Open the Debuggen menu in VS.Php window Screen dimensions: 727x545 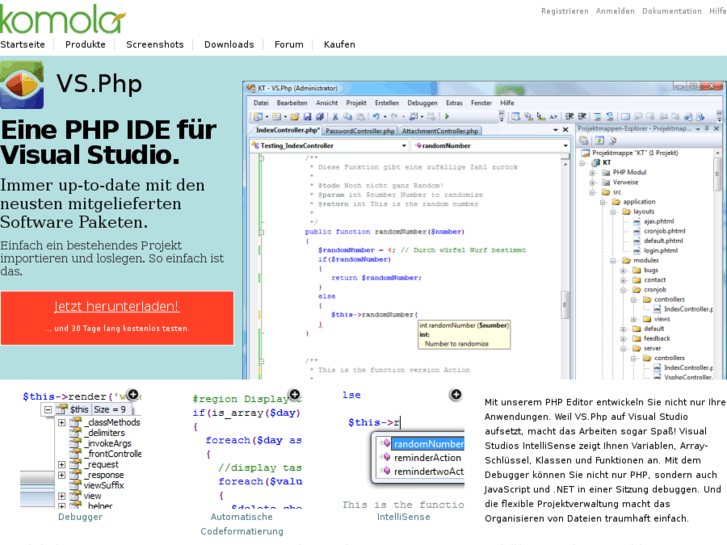[x=422, y=103]
